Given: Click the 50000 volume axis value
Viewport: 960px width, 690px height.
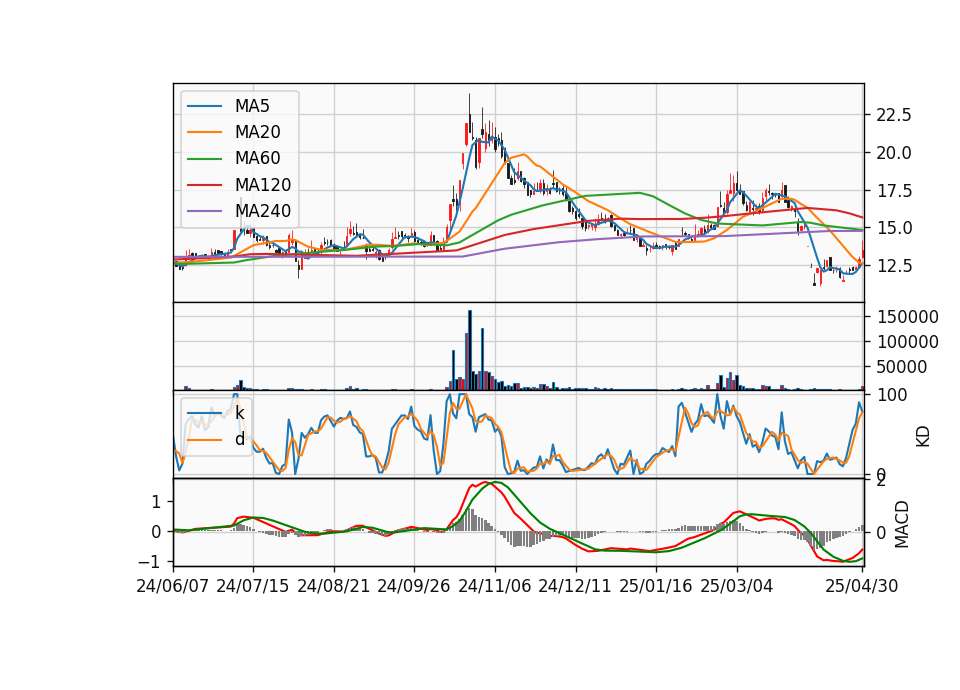Looking at the screenshot, I should pyautogui.click(x=902, y=367).
